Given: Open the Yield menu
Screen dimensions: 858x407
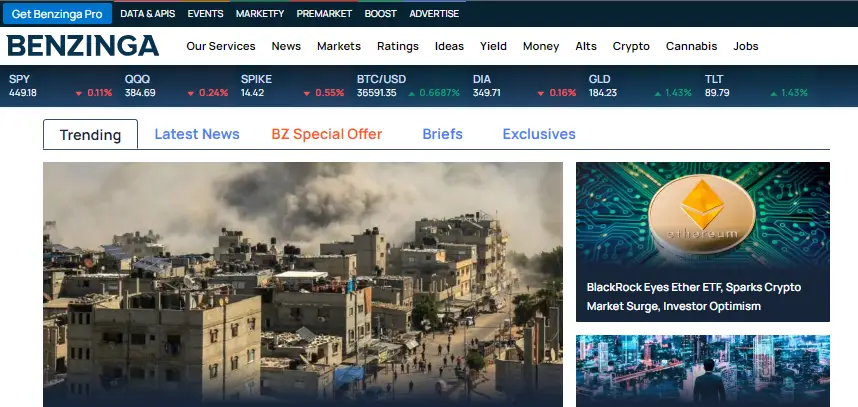Looking at the screenshot, I should coord(493,46).
